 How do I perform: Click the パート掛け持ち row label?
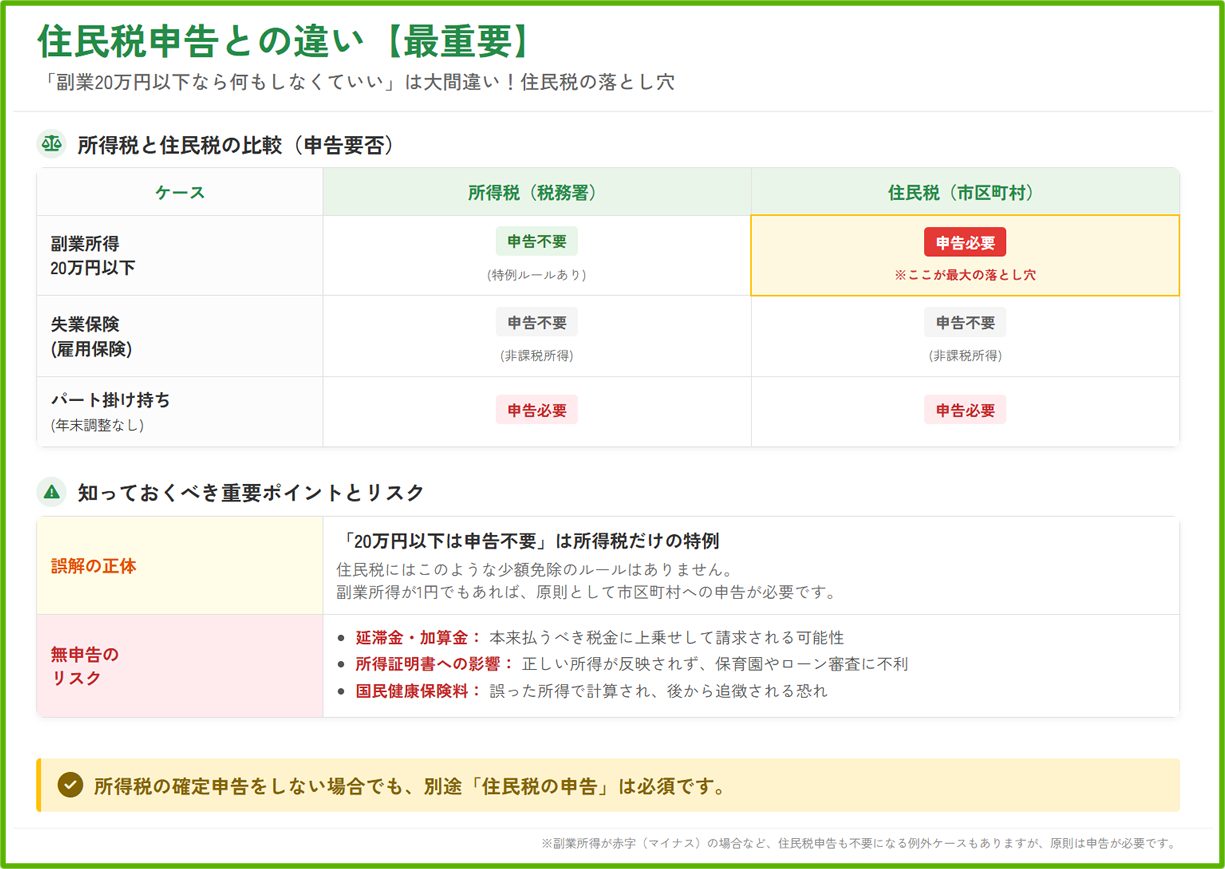coord(110,401)
